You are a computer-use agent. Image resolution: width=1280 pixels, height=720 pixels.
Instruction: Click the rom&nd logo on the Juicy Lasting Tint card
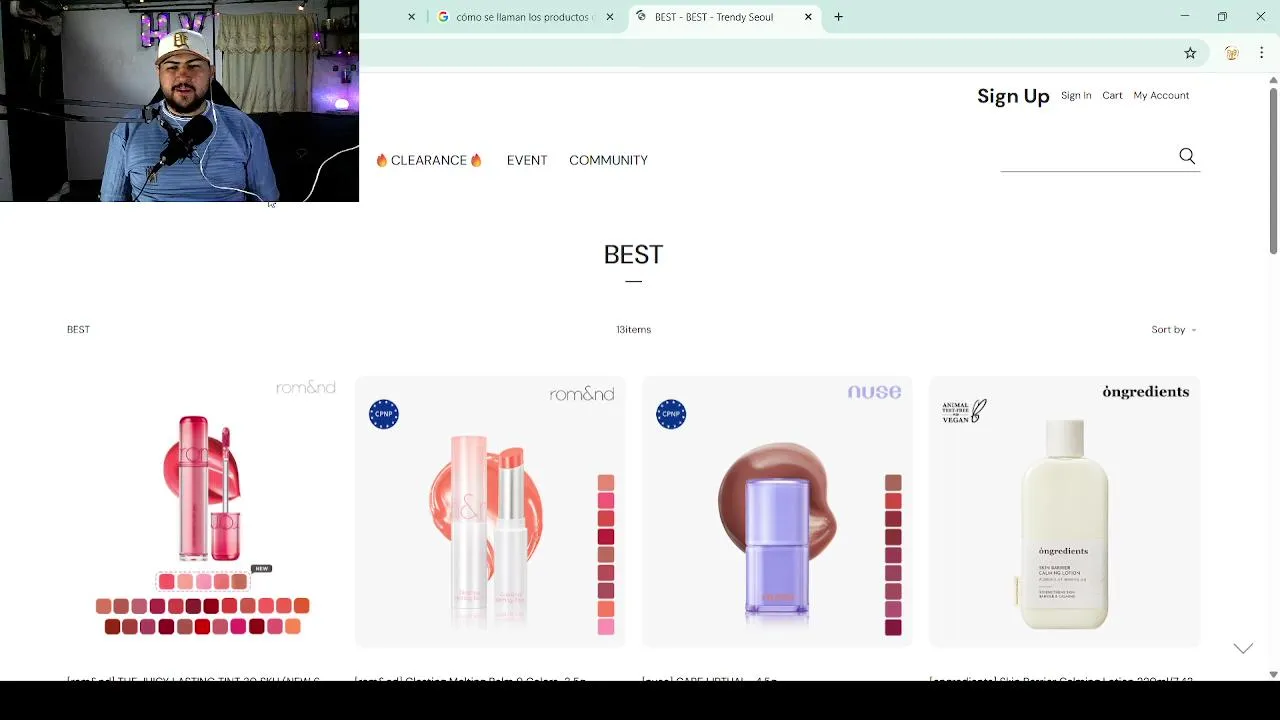pos(306,388)
